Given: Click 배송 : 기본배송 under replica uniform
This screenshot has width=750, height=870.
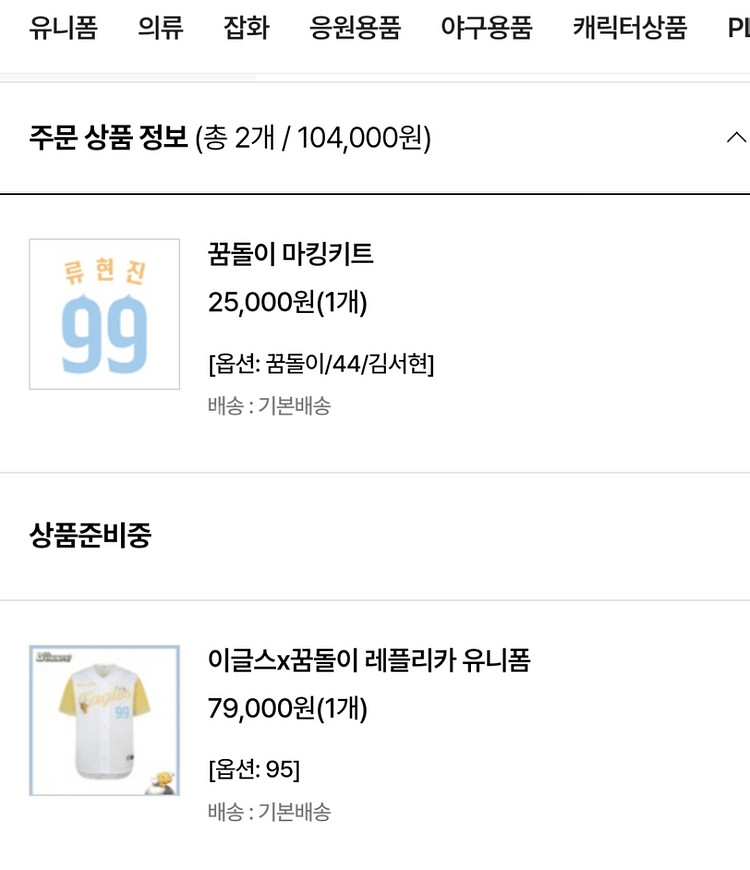Looking at the screenshot, I should (x=270, y=812).
